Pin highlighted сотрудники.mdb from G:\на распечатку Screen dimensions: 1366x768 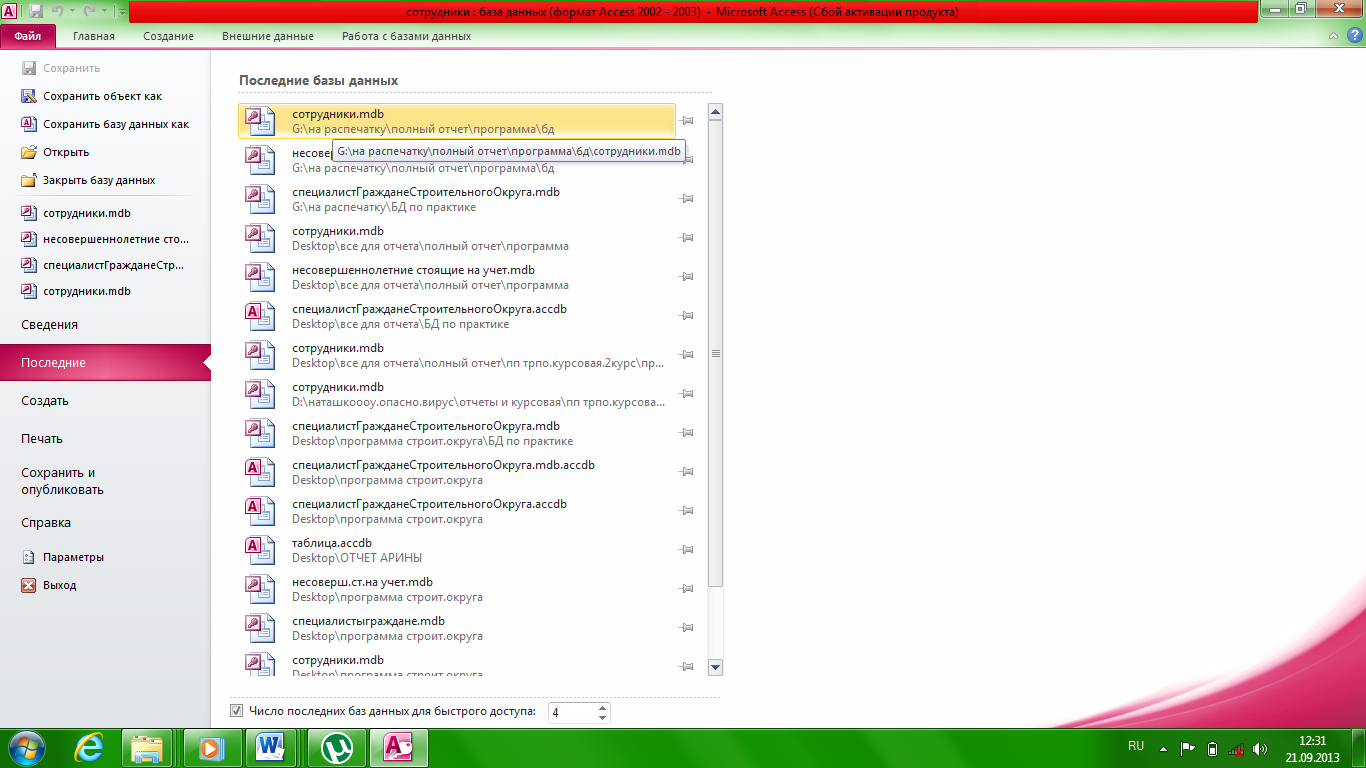(x=686, y=121)
